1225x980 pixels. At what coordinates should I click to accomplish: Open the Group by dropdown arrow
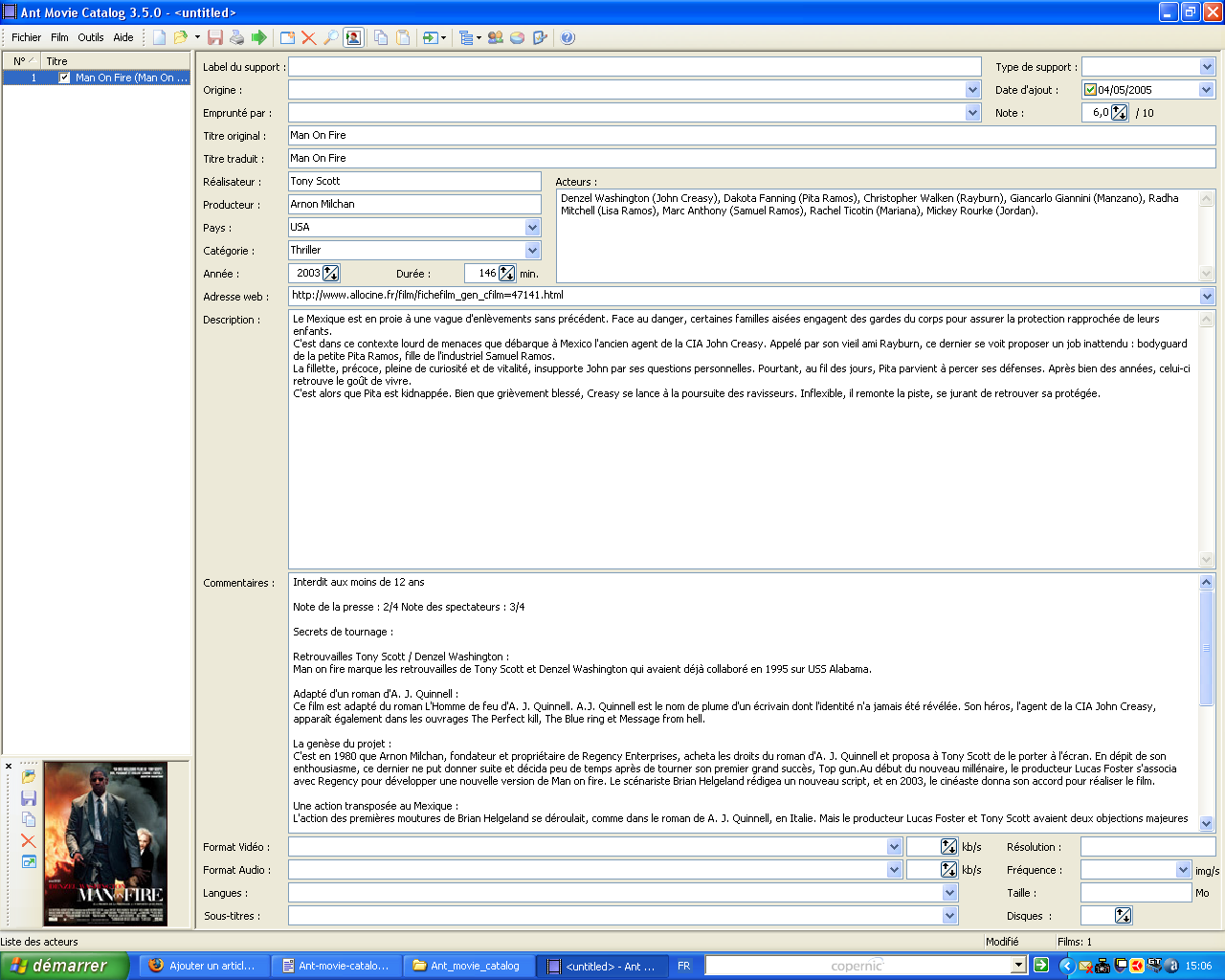click(x=479, y=37)
